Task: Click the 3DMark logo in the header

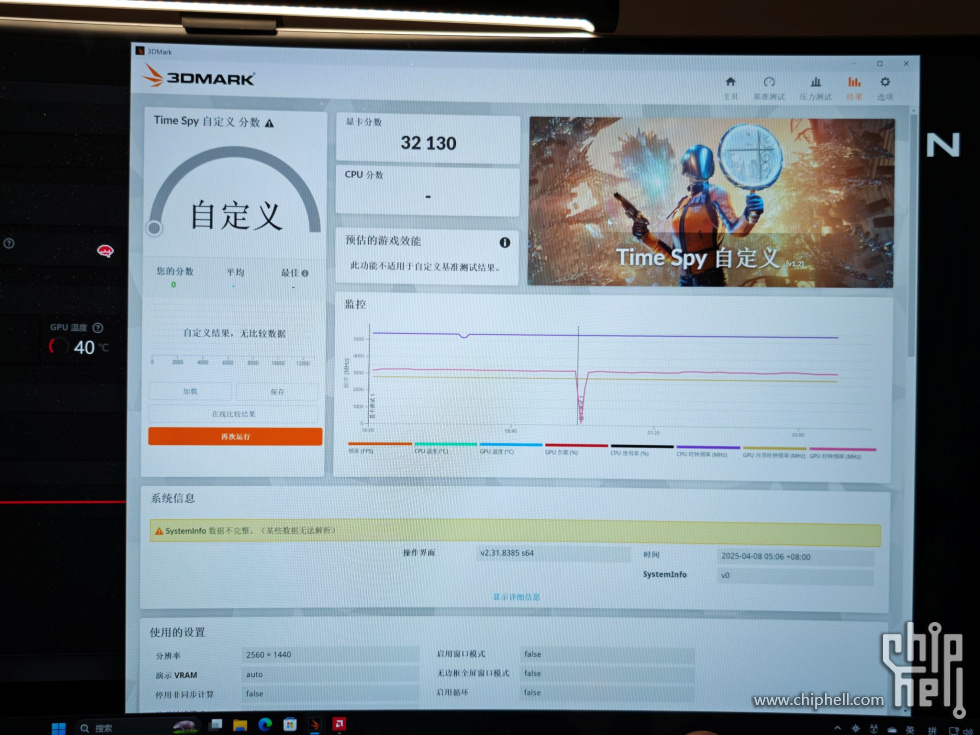Action: (199, 77)
